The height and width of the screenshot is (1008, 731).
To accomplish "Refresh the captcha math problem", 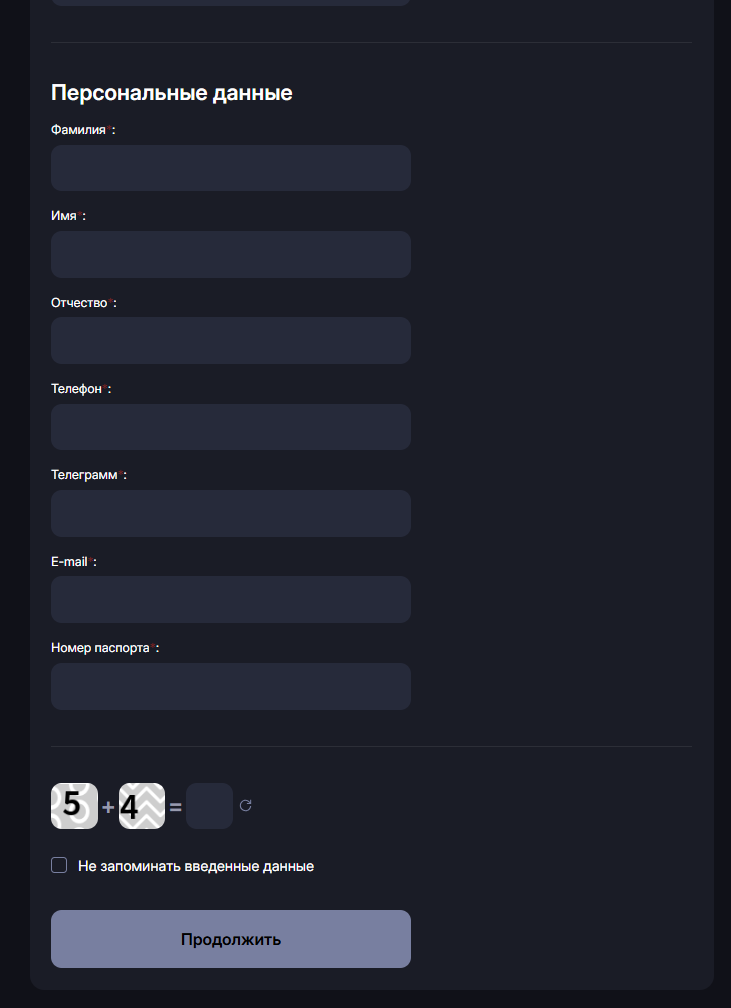I will pos(246,806).
